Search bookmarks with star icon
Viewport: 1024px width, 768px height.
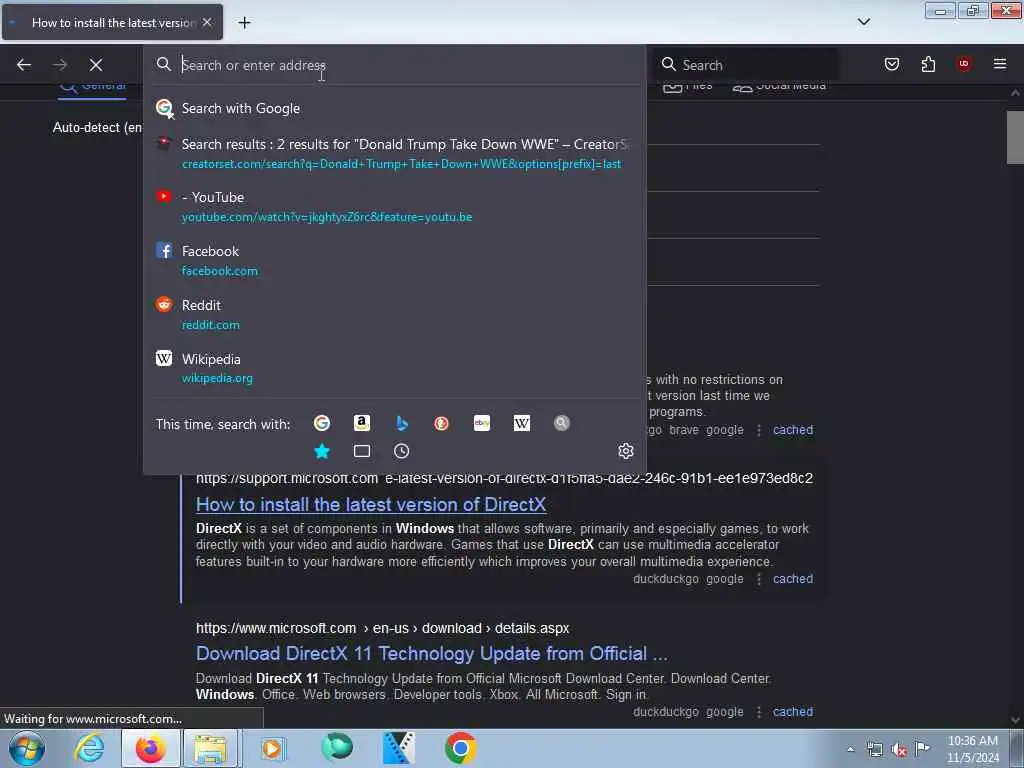click(x=322, y=451)
